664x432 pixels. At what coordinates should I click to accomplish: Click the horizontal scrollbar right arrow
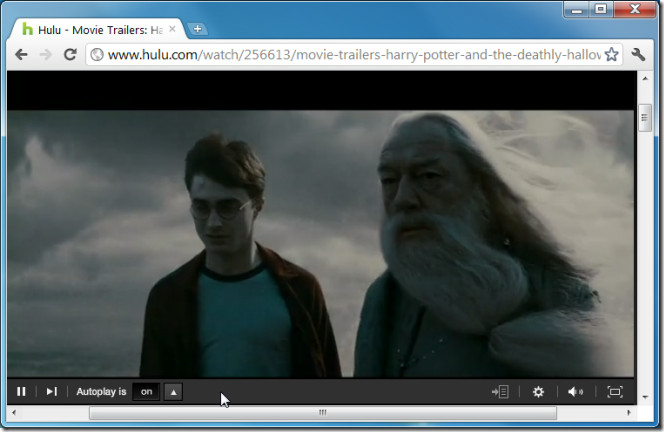click(x=628, y=412)
